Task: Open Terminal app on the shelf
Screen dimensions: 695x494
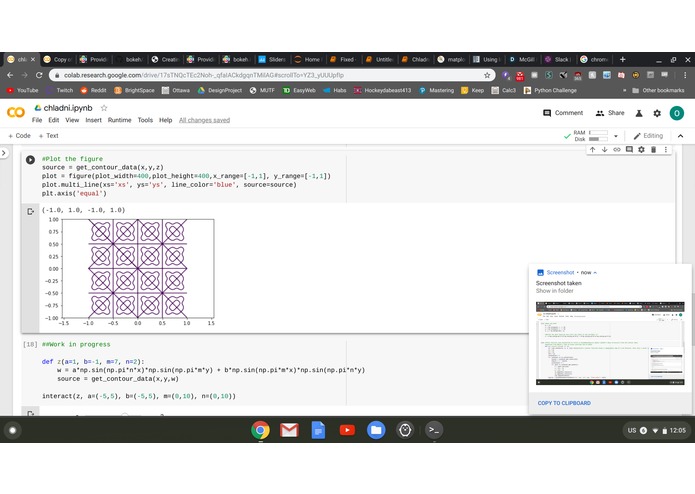Action: click(434, 430)
